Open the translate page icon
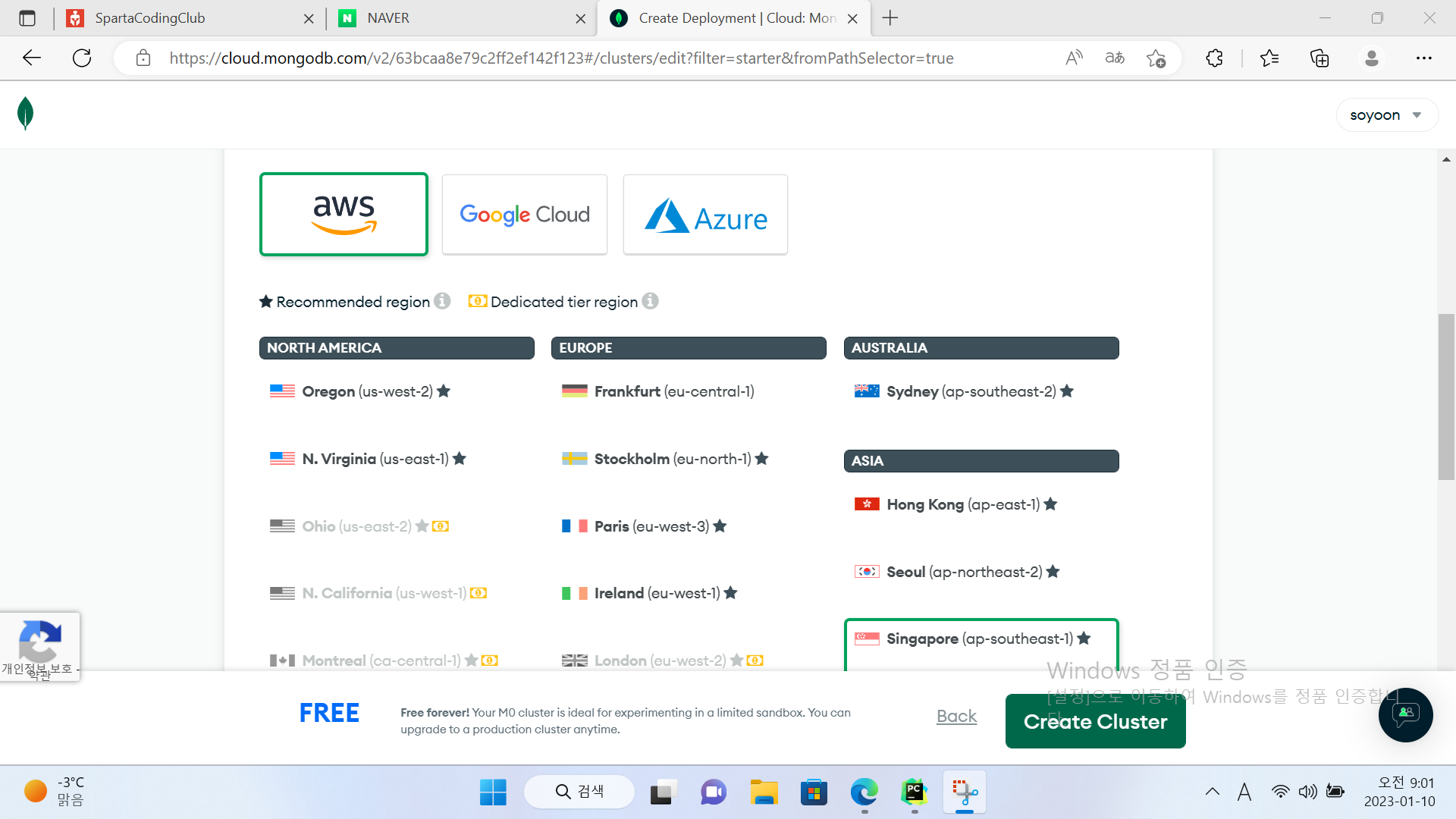This screenshot has height=819, width=1456. 1115,58
